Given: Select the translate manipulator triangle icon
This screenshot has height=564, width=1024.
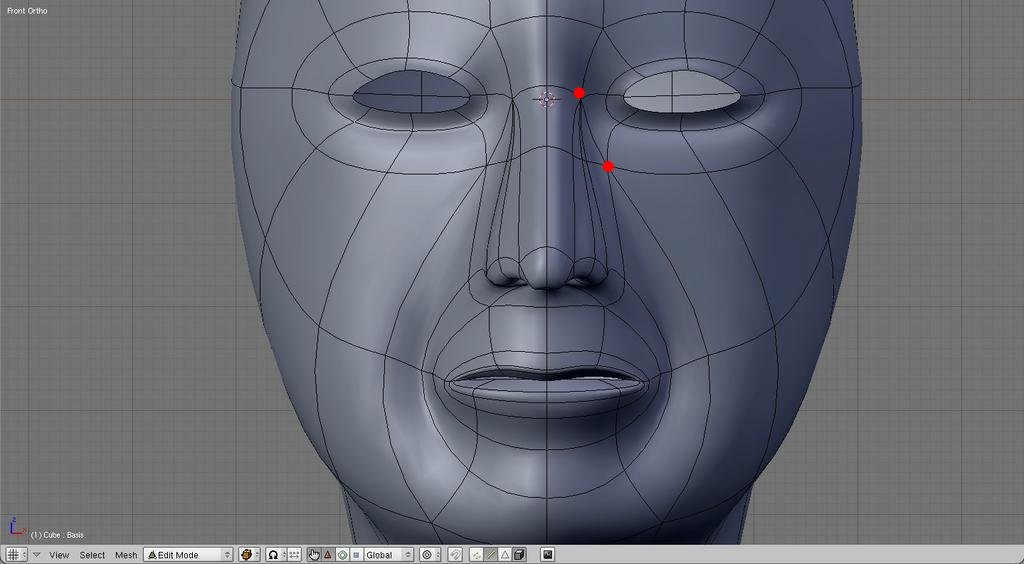Looking at the screenshot, I should pos(328,554).
